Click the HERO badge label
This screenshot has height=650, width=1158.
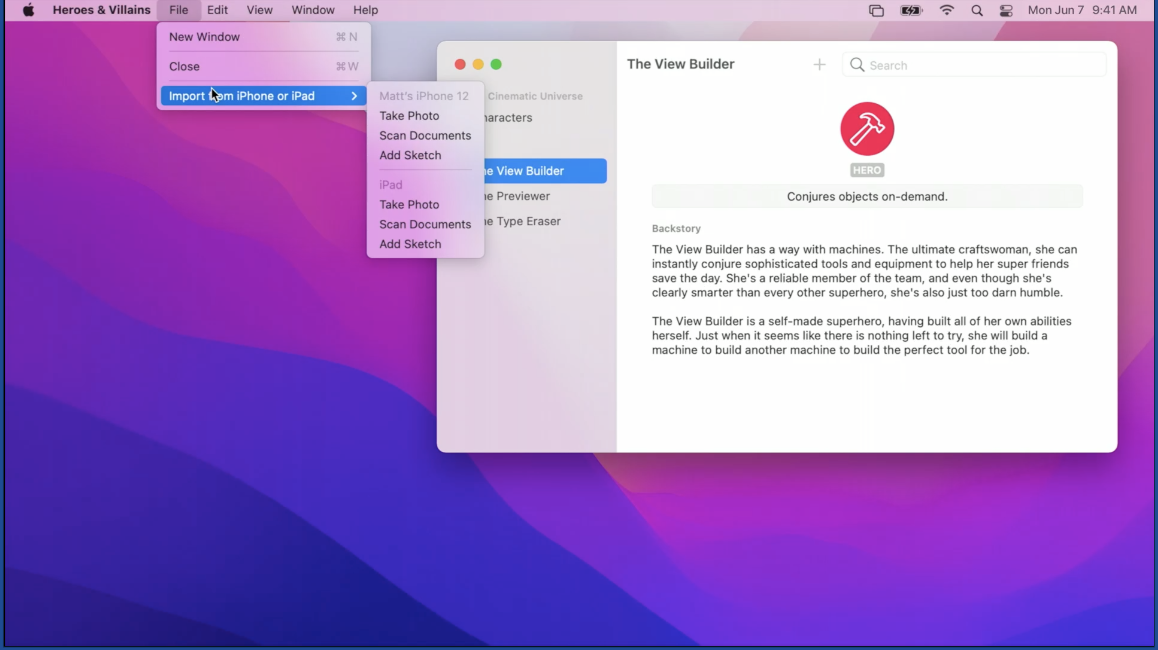click(x=867, y=171)
